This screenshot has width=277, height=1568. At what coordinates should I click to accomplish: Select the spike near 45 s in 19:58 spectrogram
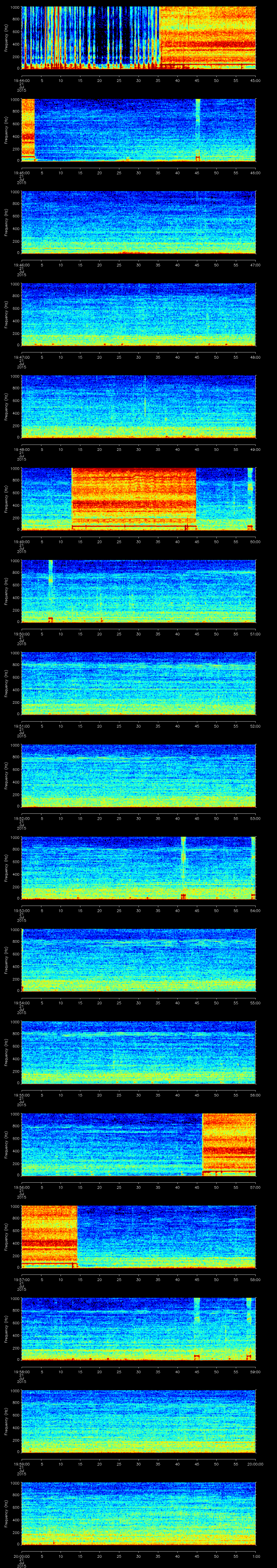(x=197, y=1329)
